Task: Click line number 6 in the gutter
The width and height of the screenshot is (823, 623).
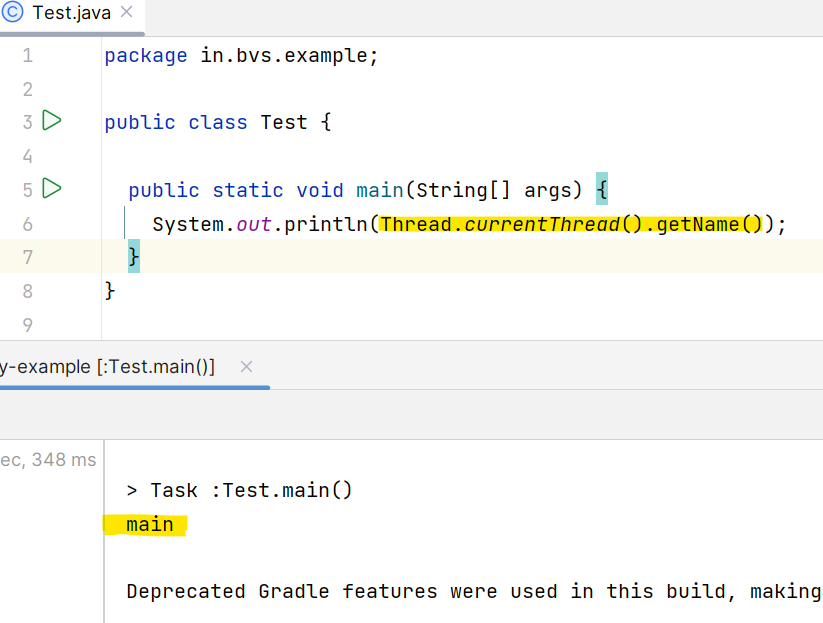Action: click(28, 225)
